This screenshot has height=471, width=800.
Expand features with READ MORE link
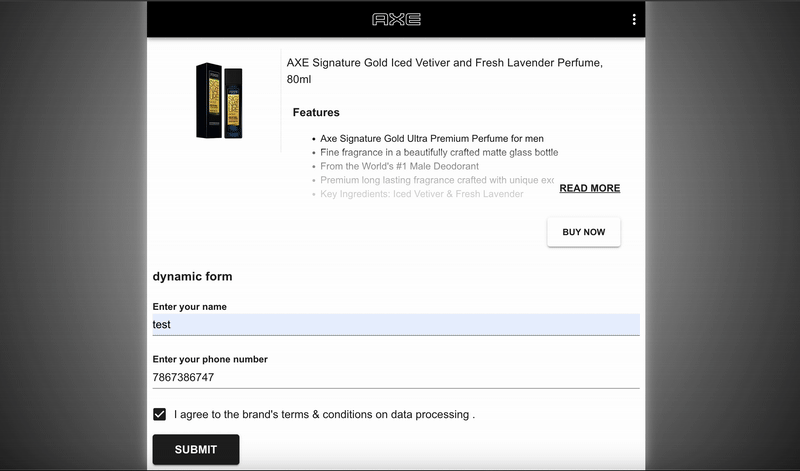click(x=590, y=188)
